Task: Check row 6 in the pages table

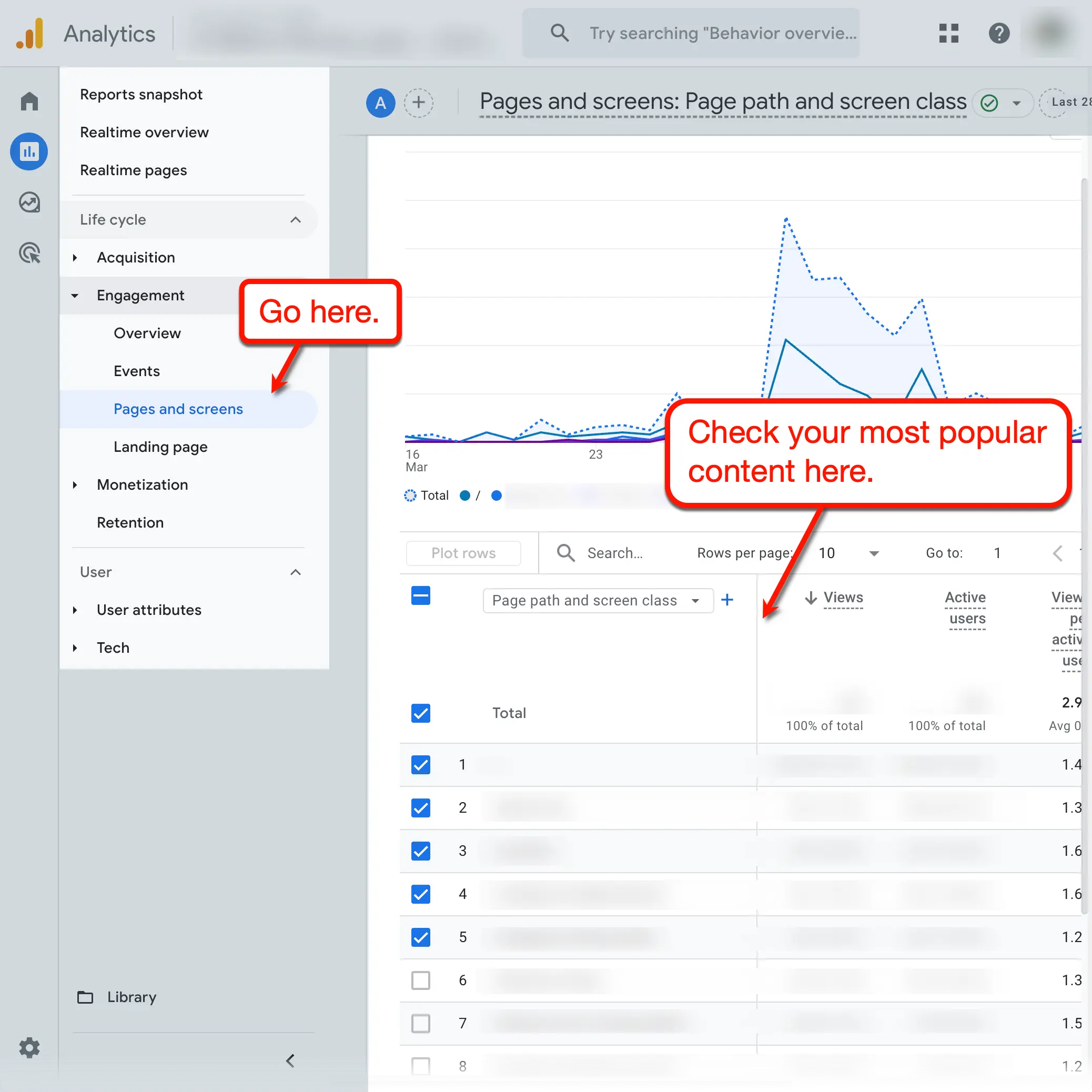Action: click(x=420, y=980)
